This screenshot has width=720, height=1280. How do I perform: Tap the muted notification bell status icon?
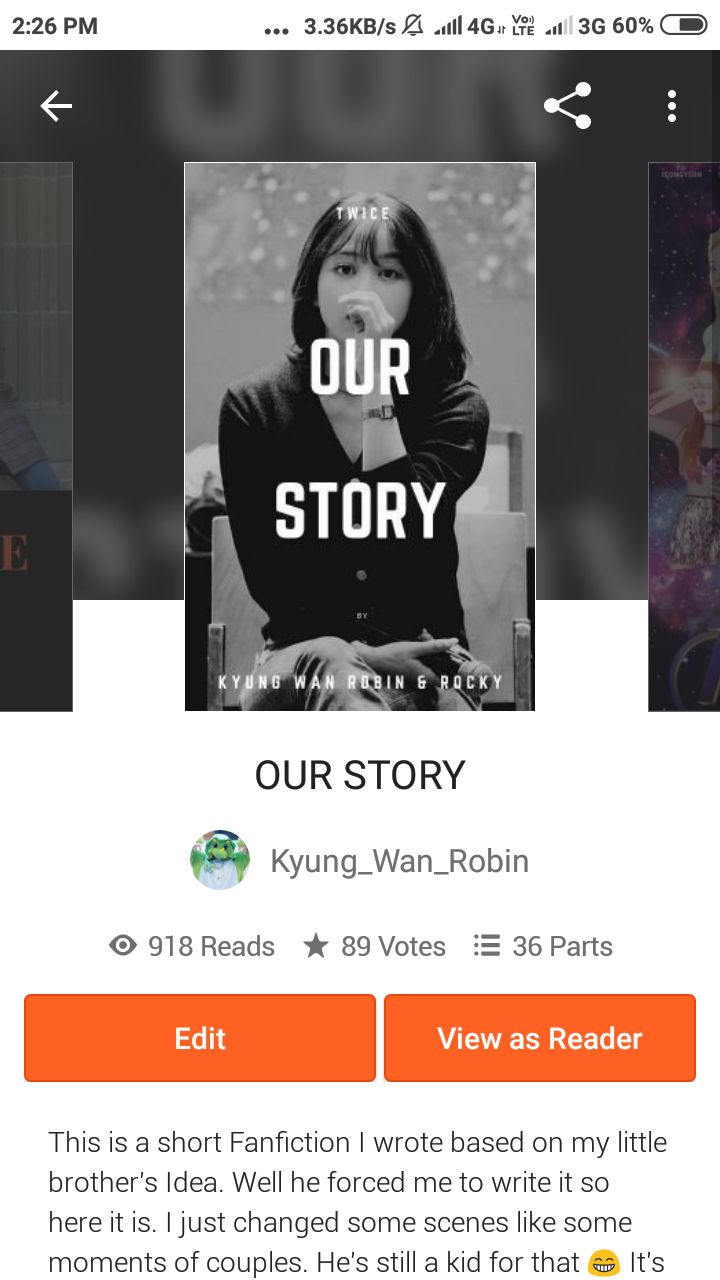[412, 26]
